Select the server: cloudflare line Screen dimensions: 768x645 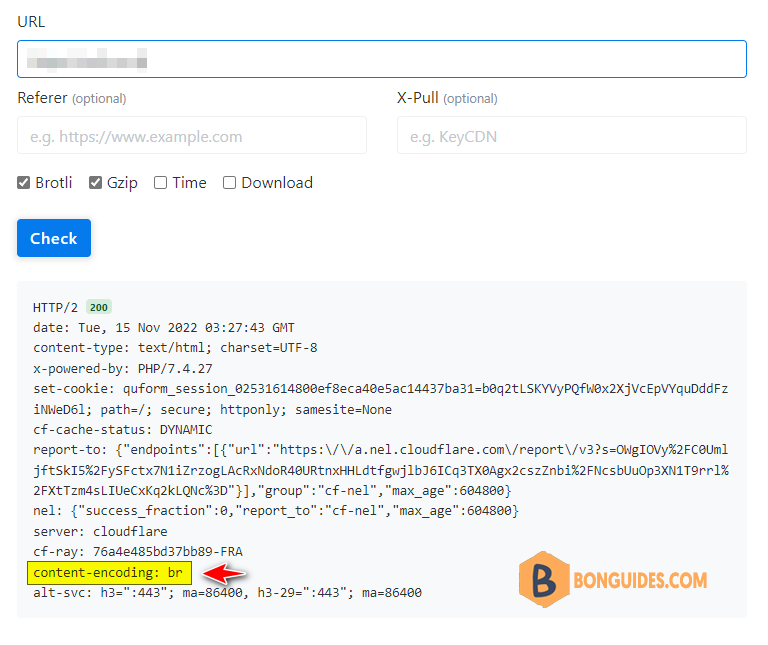[100, 531]
